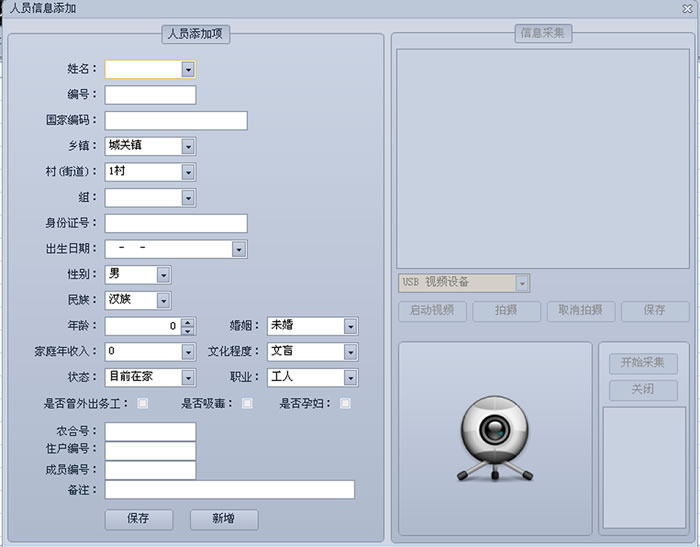The image size is (700, 547).
Task: Open the 出生日期 date picker dropdown
Action: pyautogui.click(x=239, y=249)
